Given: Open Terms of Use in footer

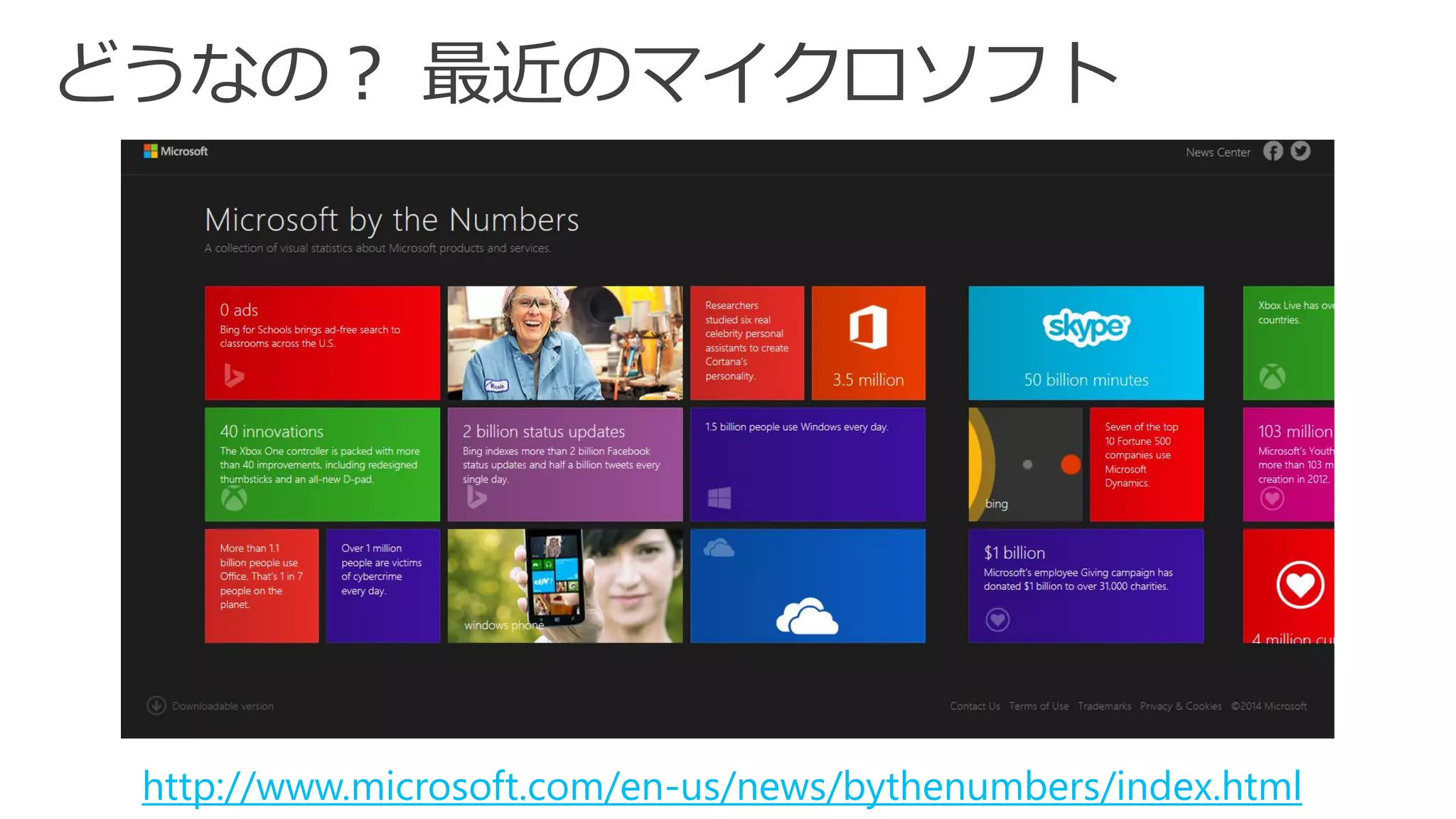Looking at the screenshot, I should [x=1038, y=706].
